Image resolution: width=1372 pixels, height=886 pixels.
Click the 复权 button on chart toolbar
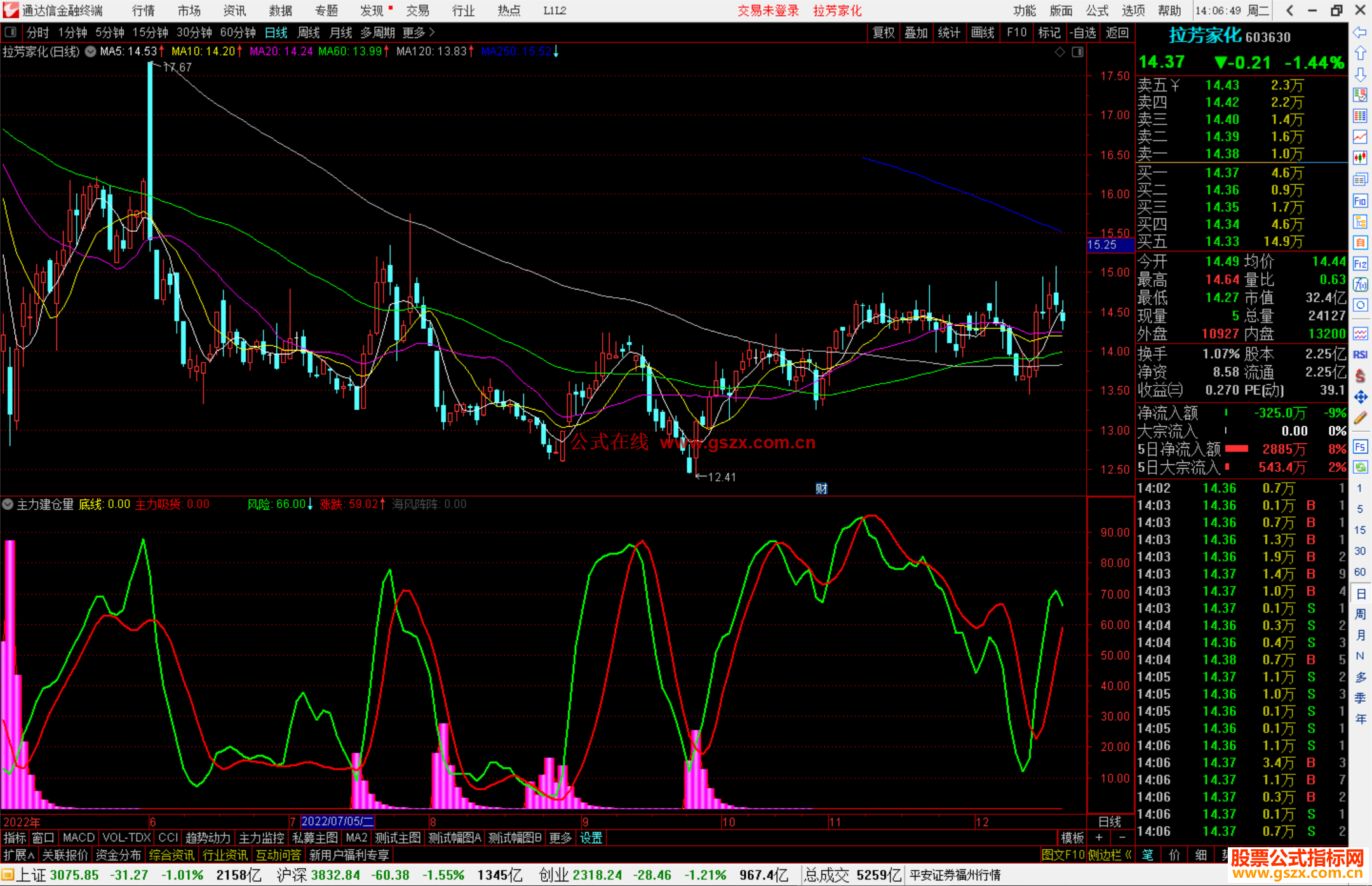click(883, 32)
